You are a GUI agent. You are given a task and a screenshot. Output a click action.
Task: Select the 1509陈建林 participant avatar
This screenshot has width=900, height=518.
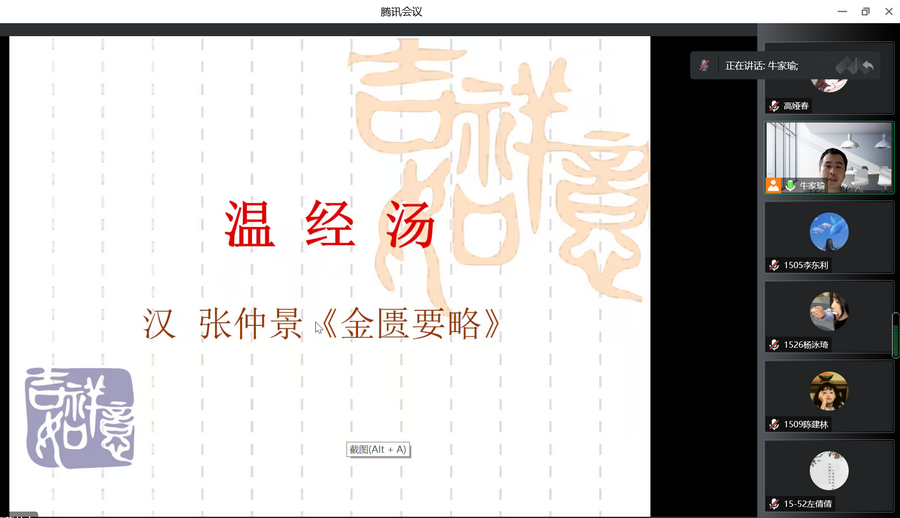click(x=829, y=391)
